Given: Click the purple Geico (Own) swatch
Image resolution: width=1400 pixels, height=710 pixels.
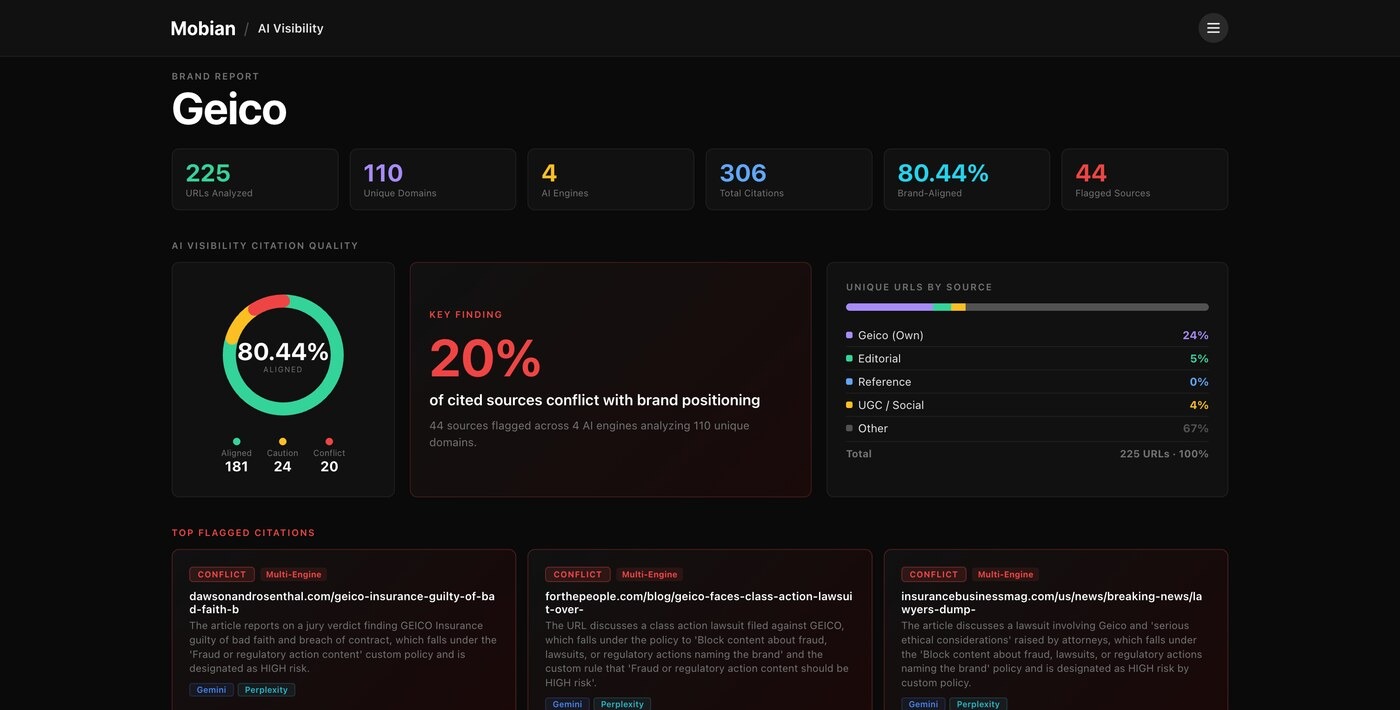Looking at the screenshot, I should [x=849, y=335].
